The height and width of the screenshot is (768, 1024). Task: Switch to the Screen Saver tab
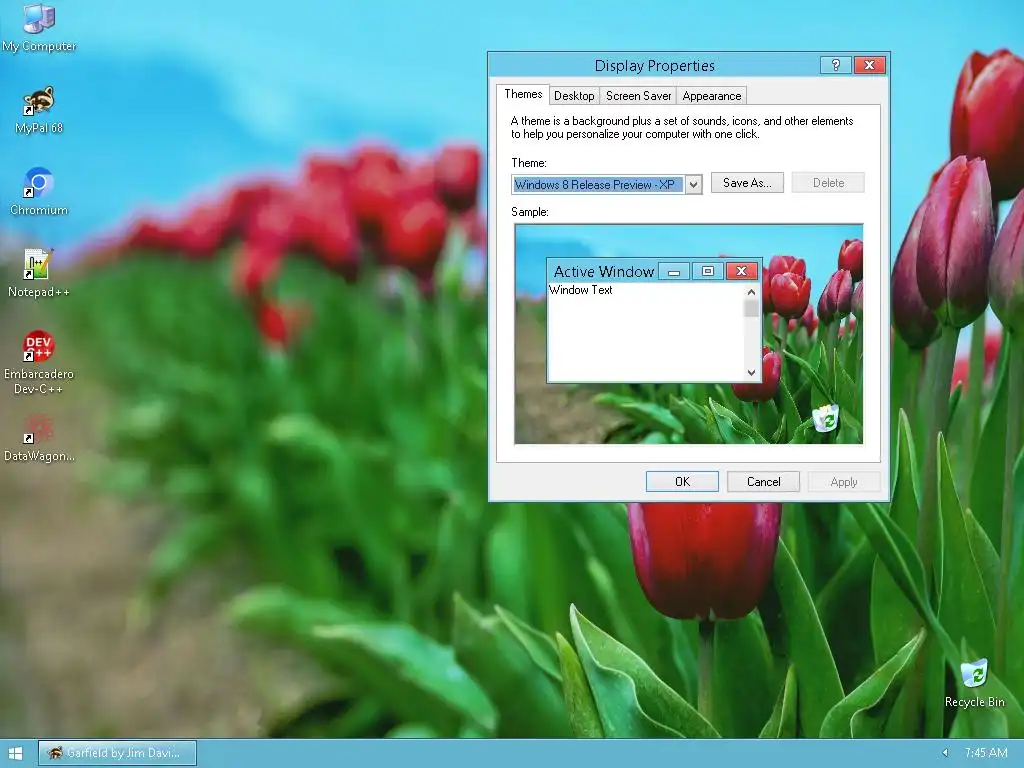coord(638,96)
